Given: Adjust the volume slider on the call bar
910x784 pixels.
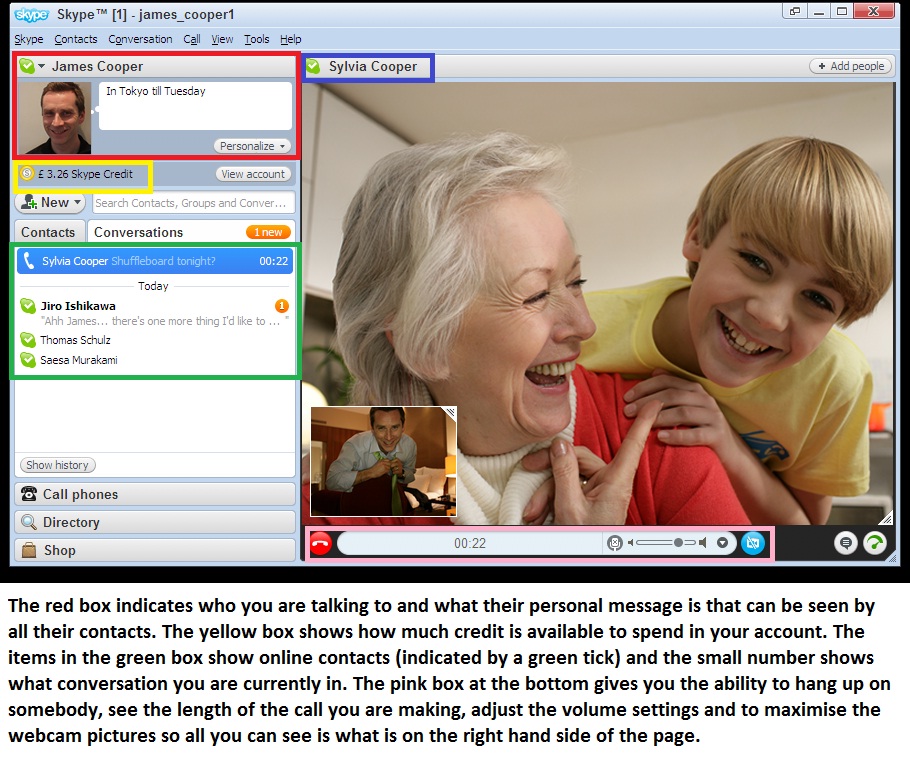Looking at the screenshot, I should coord(678,543).
